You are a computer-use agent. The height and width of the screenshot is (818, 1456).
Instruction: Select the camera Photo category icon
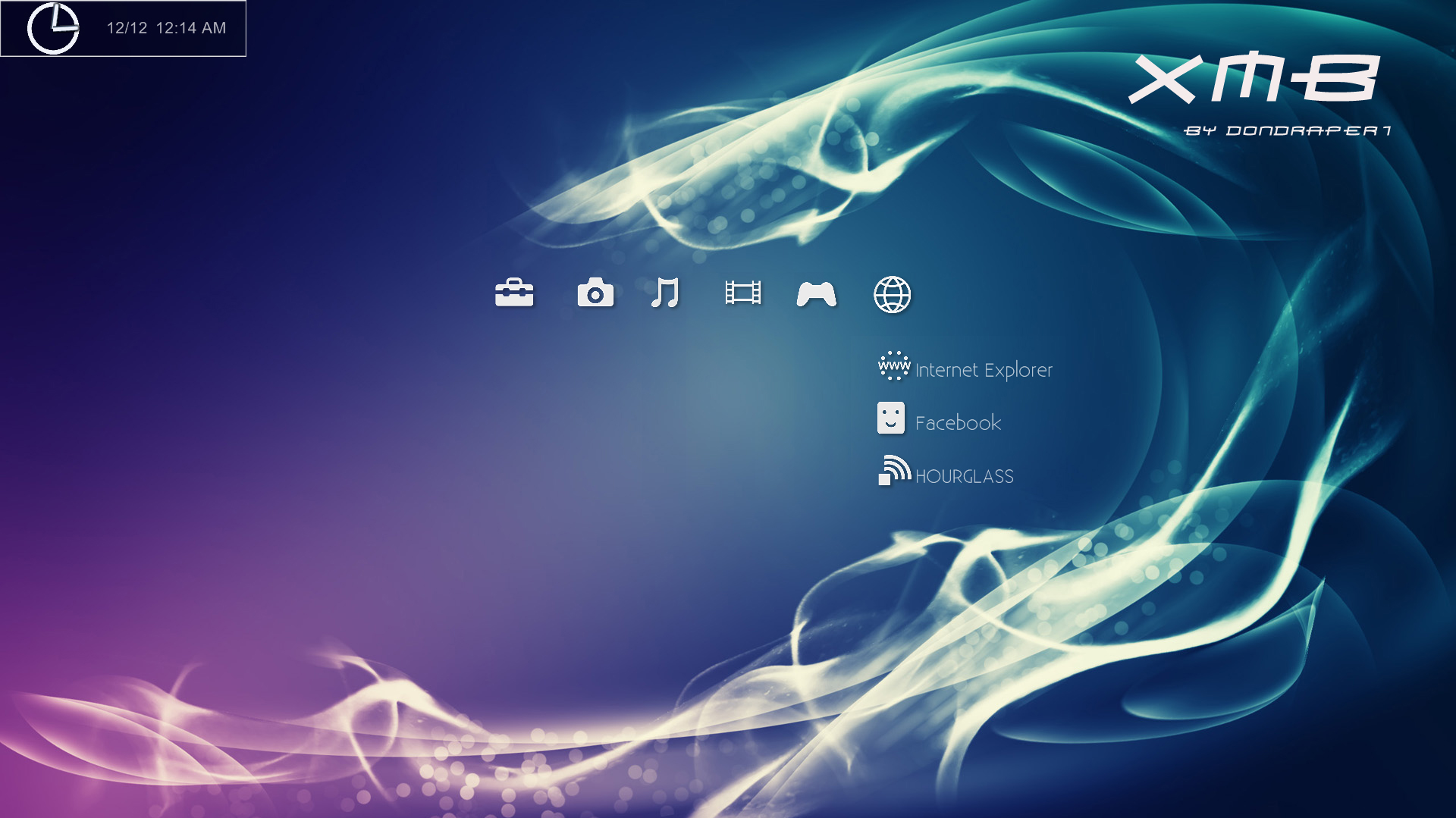coord(596,295)
